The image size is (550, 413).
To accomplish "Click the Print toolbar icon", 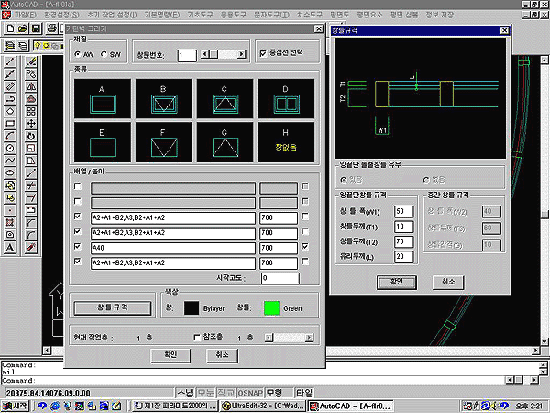I will click(x=52, y=28).
